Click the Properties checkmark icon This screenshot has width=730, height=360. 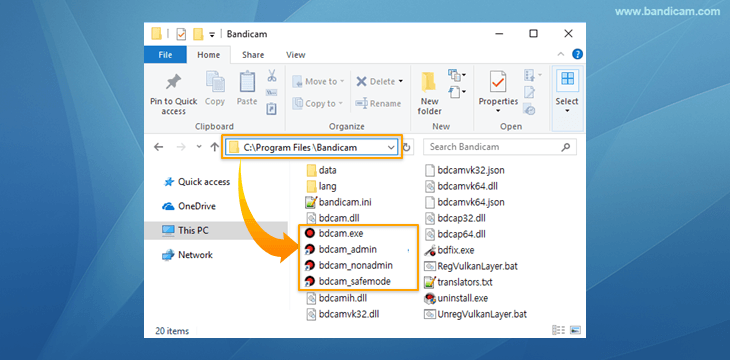coord(498,82)
